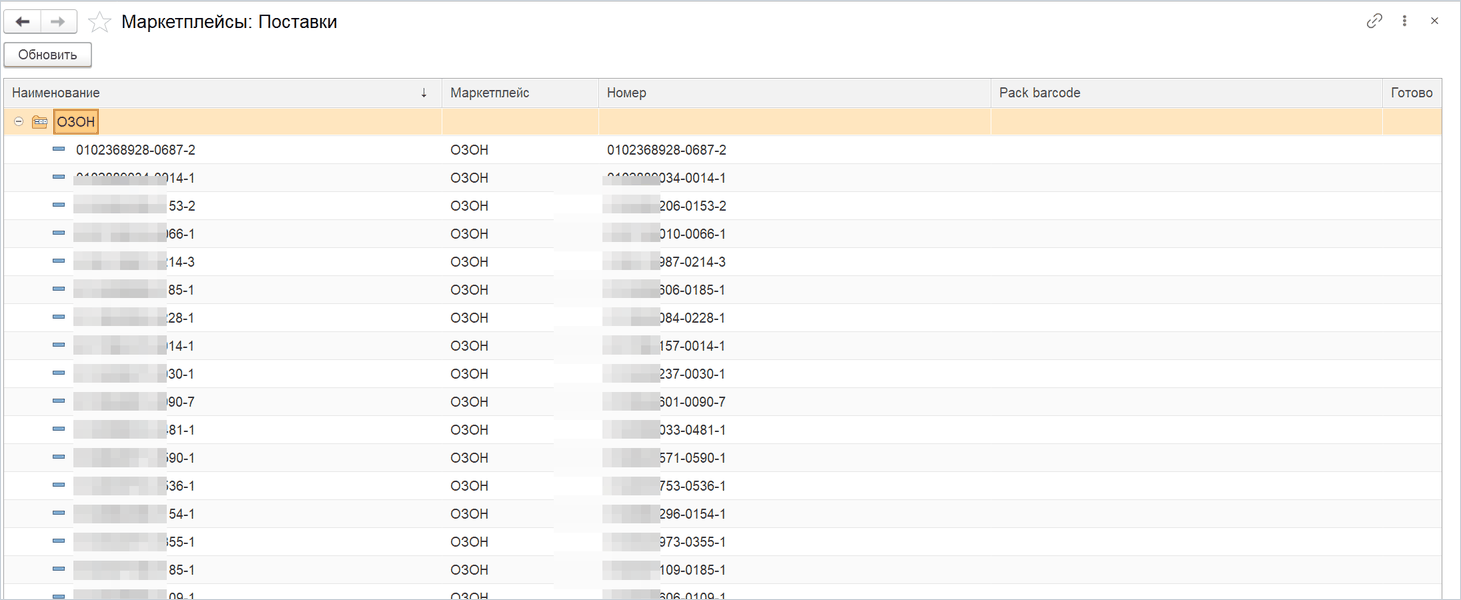Image resolution: width=1461 pixels, height=600 pixels.
Task: Click the row icon for number ending 084-0228-1
Action: (59, 318)
